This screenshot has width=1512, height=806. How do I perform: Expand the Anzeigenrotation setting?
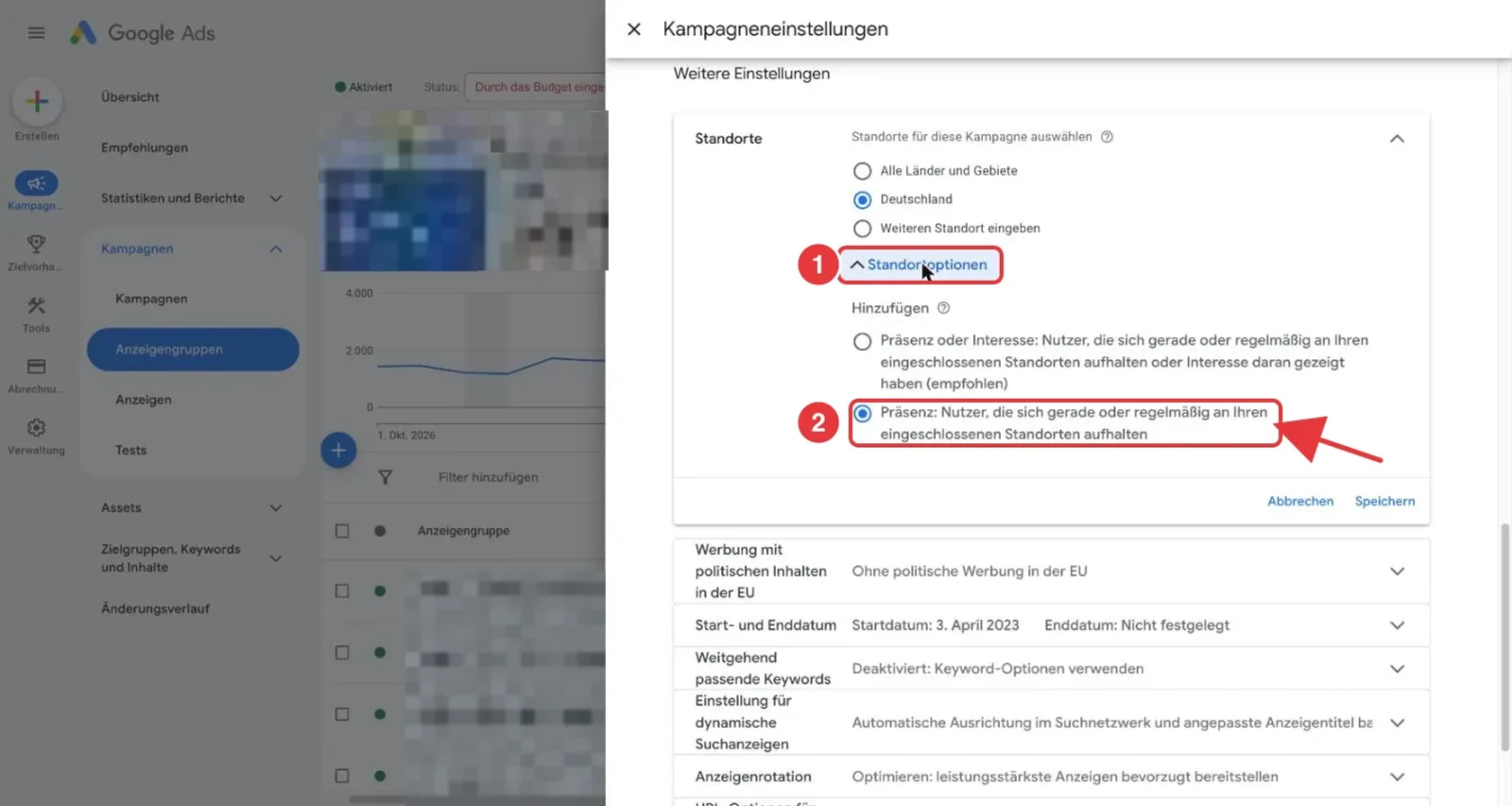1397,777
